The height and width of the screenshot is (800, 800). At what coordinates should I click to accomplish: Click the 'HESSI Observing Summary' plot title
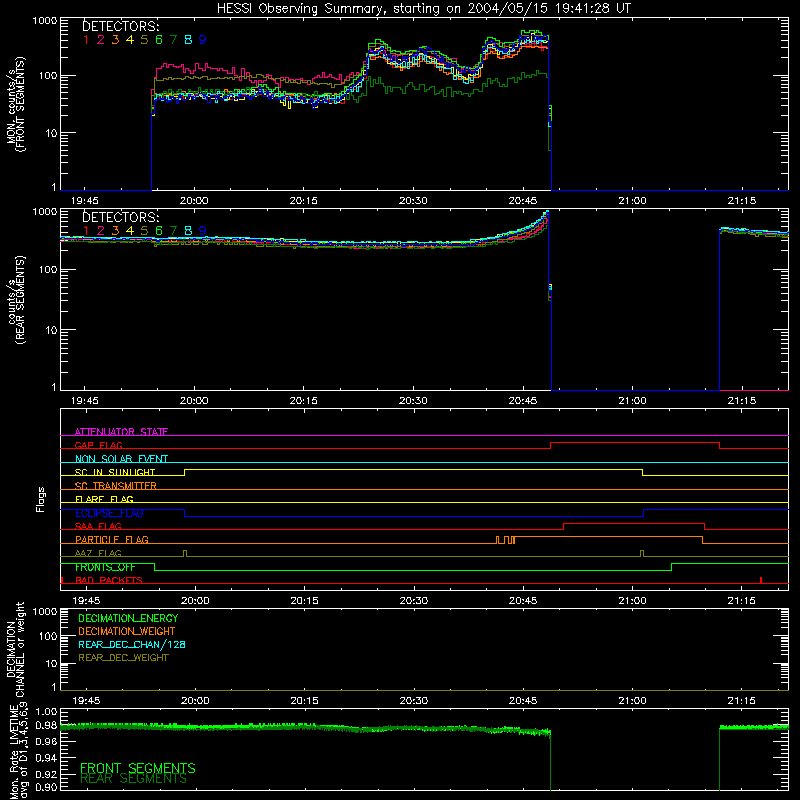[424, 9]
